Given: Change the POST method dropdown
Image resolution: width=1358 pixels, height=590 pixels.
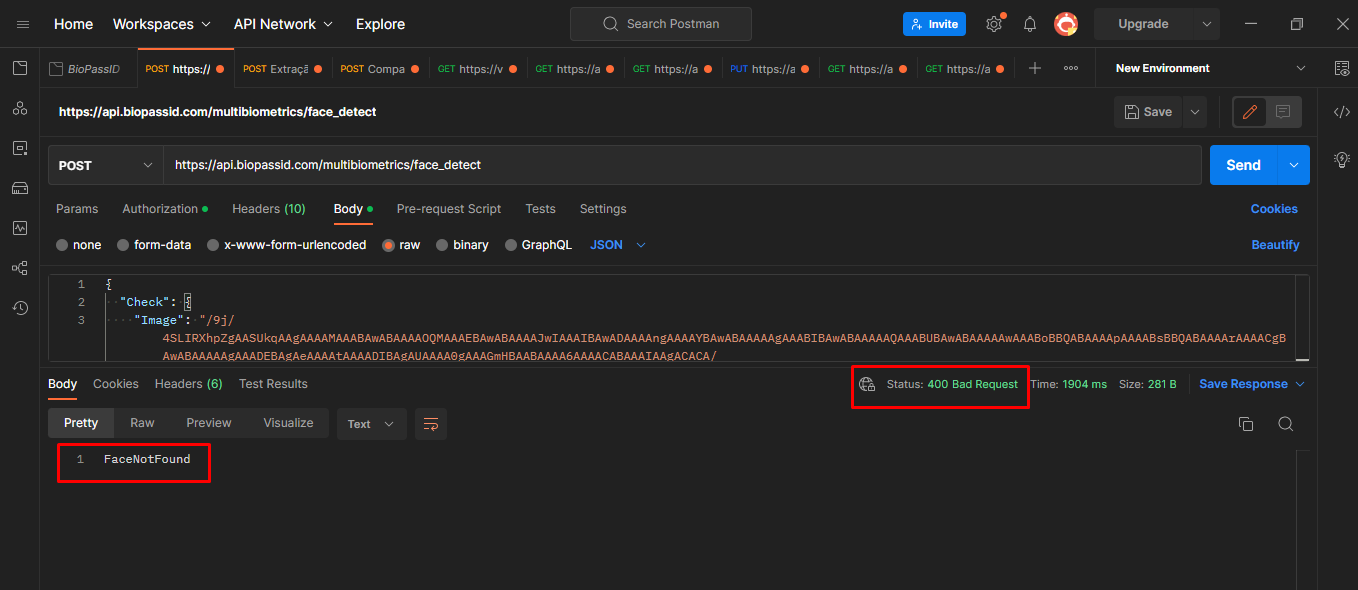Looking at the screenshot, I should [x=106, y=165].
